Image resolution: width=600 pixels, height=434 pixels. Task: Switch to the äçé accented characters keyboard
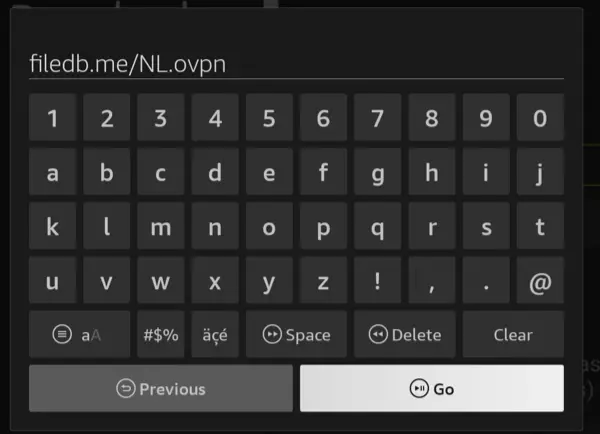pyautogui.click(x=215, y=334)
